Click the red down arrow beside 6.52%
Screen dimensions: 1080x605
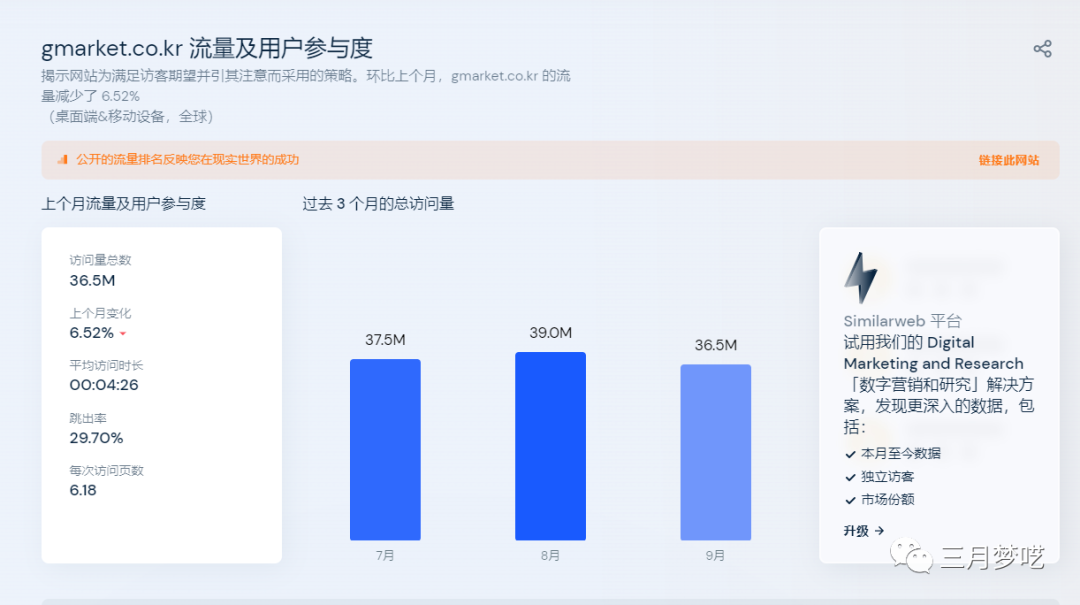pos(123,334)
